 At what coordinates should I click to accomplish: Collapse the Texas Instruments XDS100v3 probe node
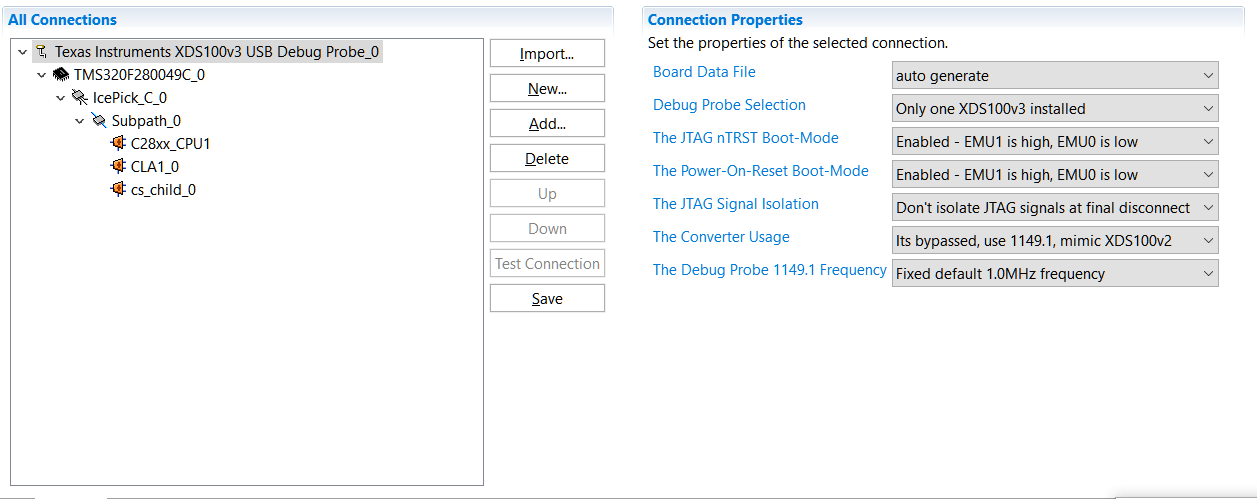(22, 51)
